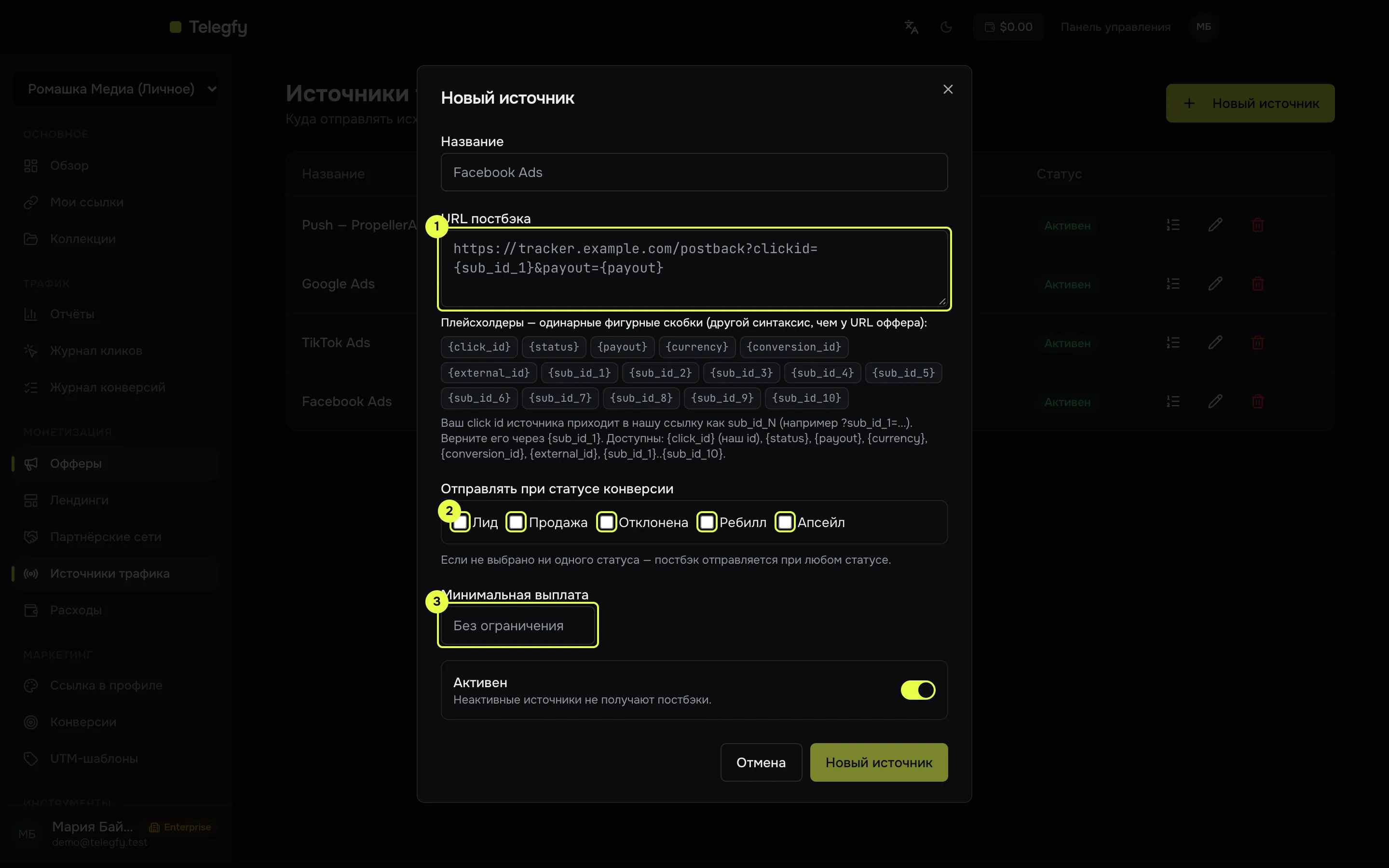Click delete trash icon for Google Ads row
The width and height of the screenshot is (1389, 868).
[x=1257, y=284]
